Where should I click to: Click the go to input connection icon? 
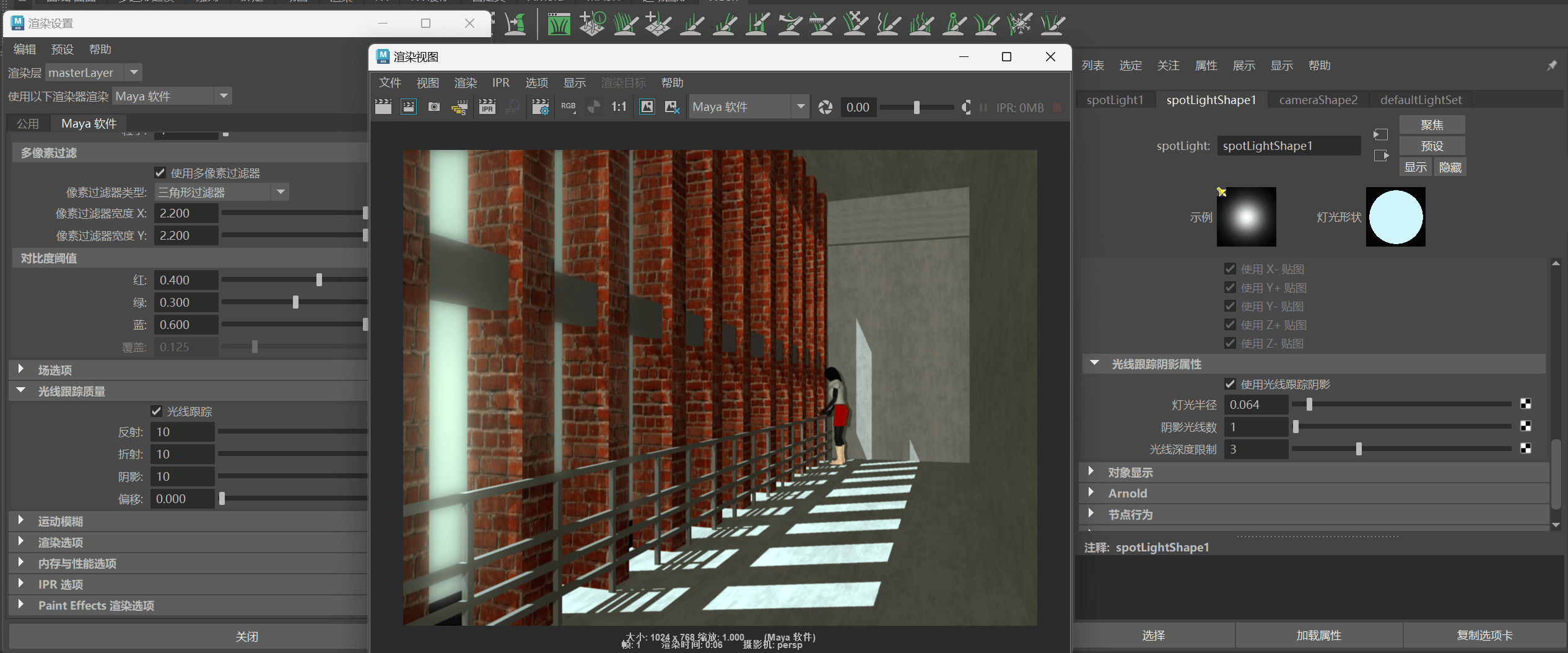1380,134
